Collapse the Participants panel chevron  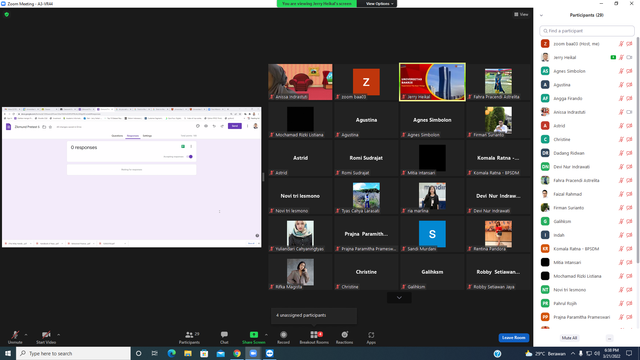point(541,16)
